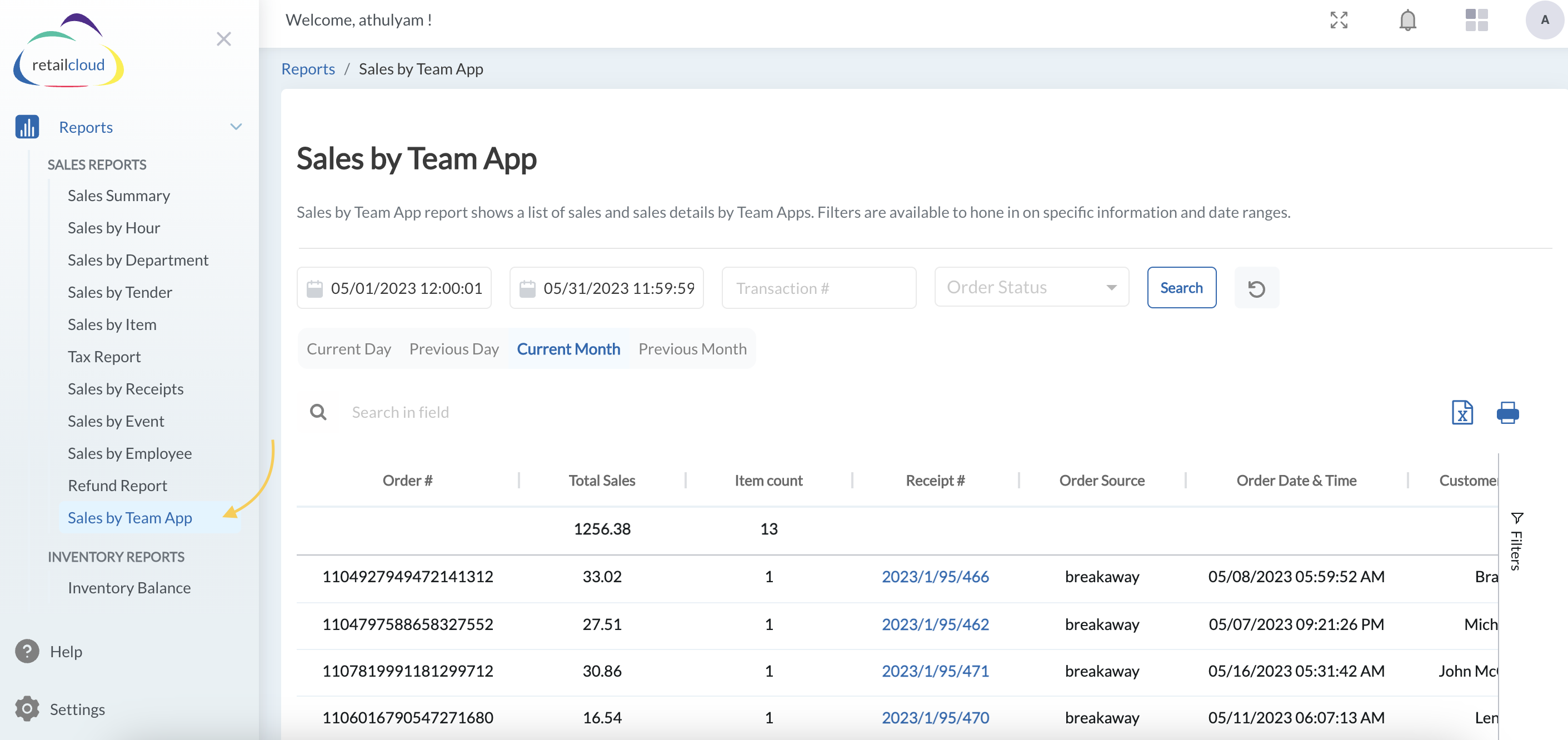Toggle fullscreen mode icon
1568x740 pixels.
coord(1339,20)
